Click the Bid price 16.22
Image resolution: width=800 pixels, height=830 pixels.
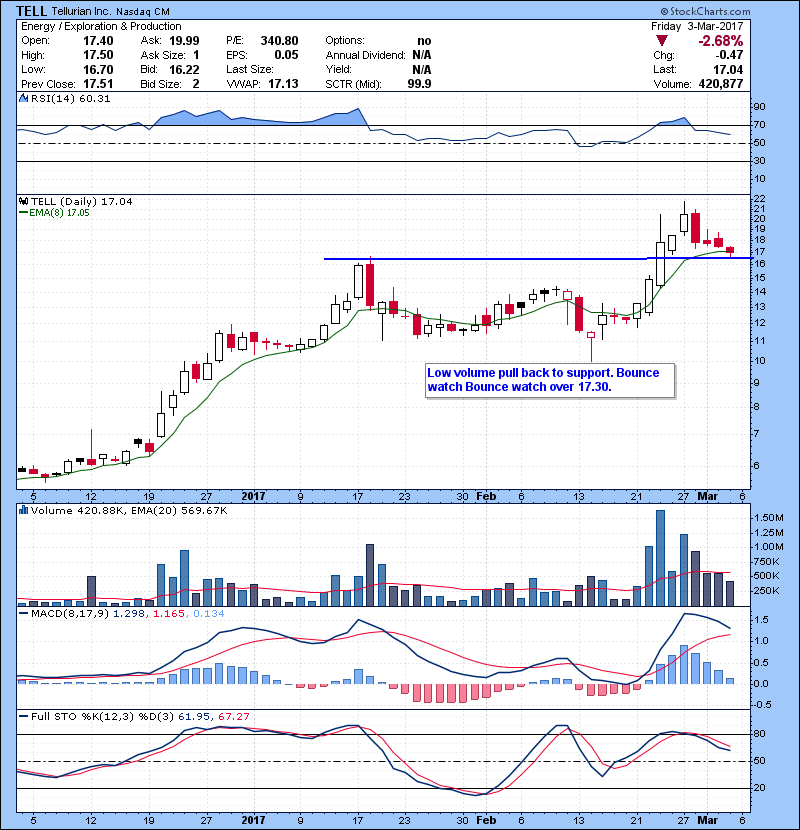click(x=184, y=69)
